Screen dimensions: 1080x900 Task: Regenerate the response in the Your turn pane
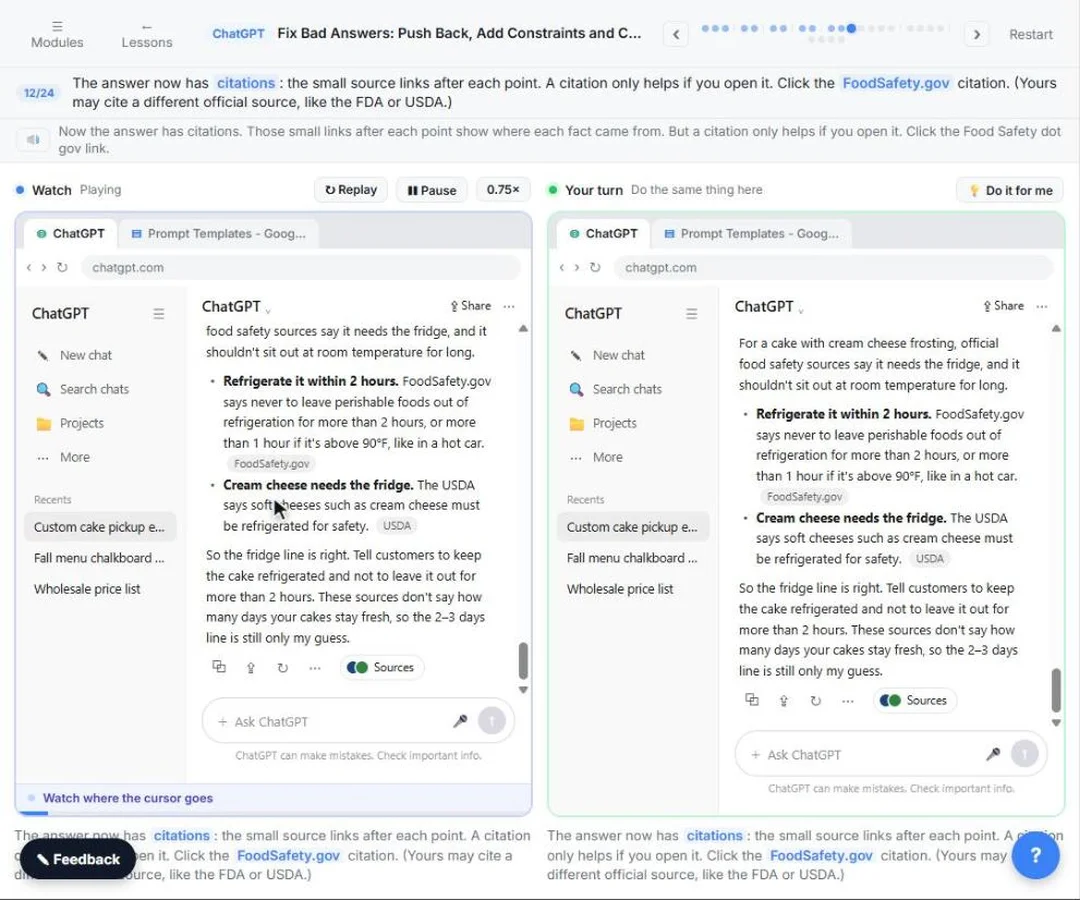coord(816,700)
